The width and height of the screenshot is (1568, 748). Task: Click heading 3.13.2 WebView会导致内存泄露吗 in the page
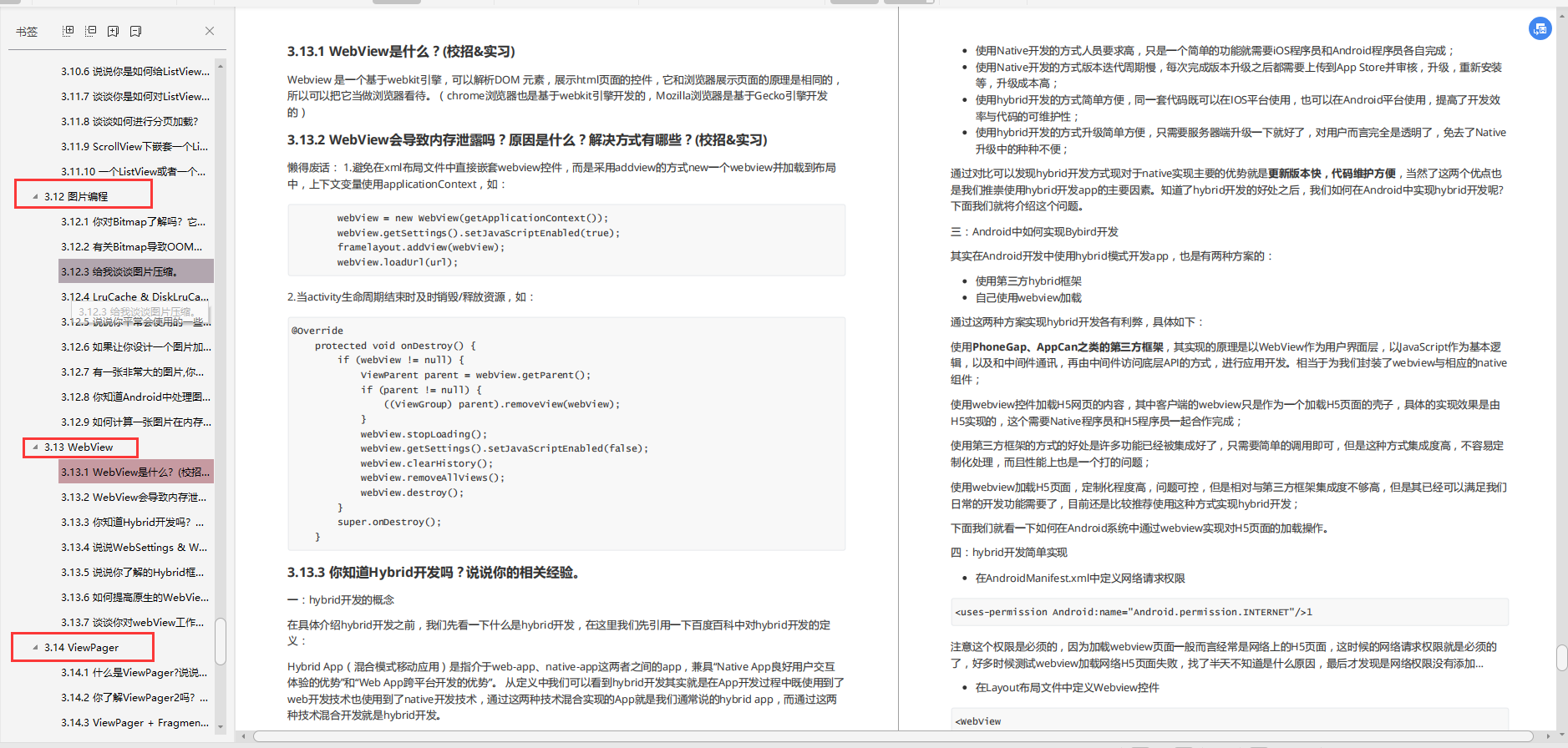pos(527,140)
